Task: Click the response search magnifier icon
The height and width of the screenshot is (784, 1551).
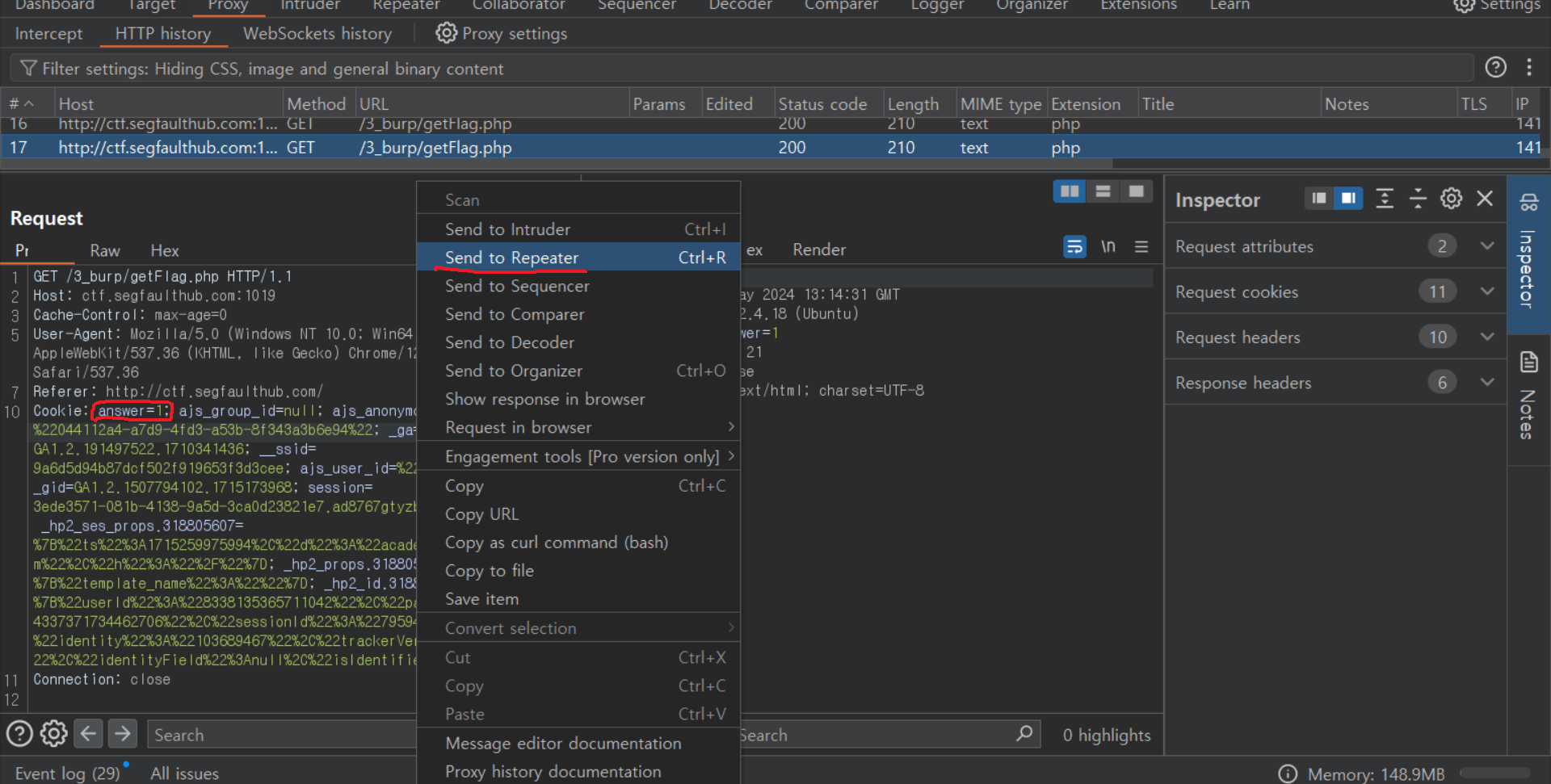Action: click(x=1024, y=734)
